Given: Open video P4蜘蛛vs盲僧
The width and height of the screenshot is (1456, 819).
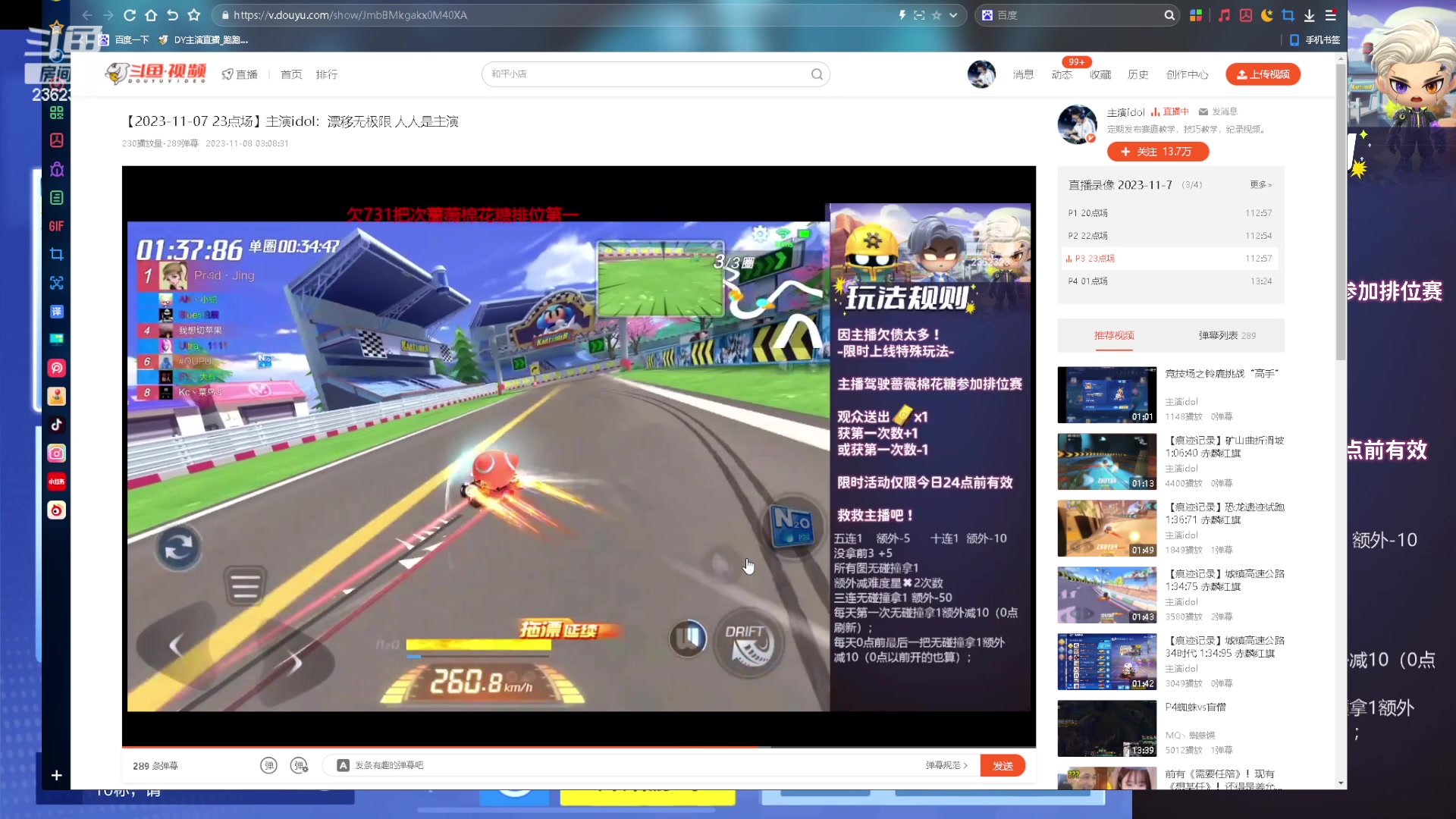Looking at the screenshot, I should click(x=1107, y=729).
